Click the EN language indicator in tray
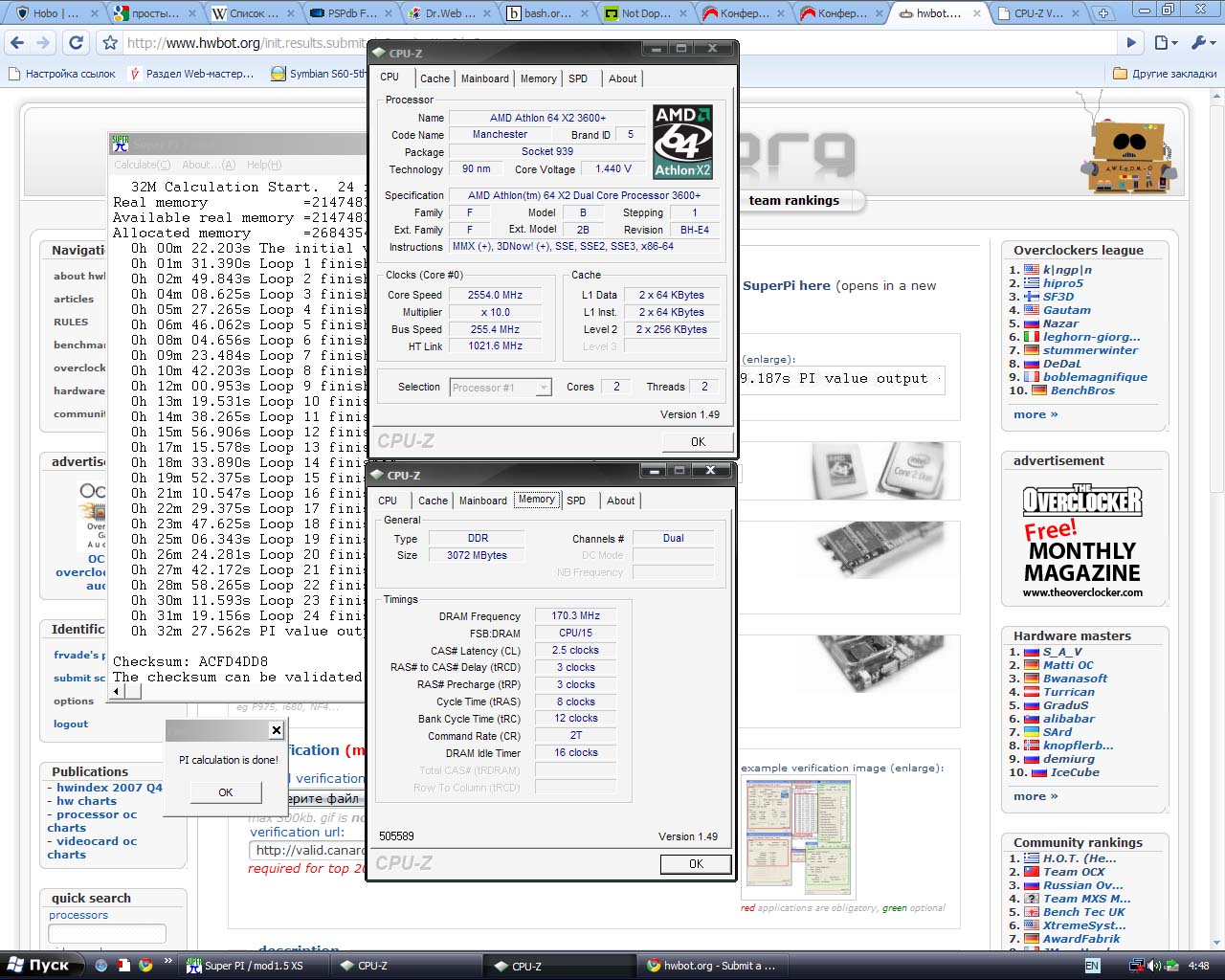1225x980 pixels. click(1092, 967)
